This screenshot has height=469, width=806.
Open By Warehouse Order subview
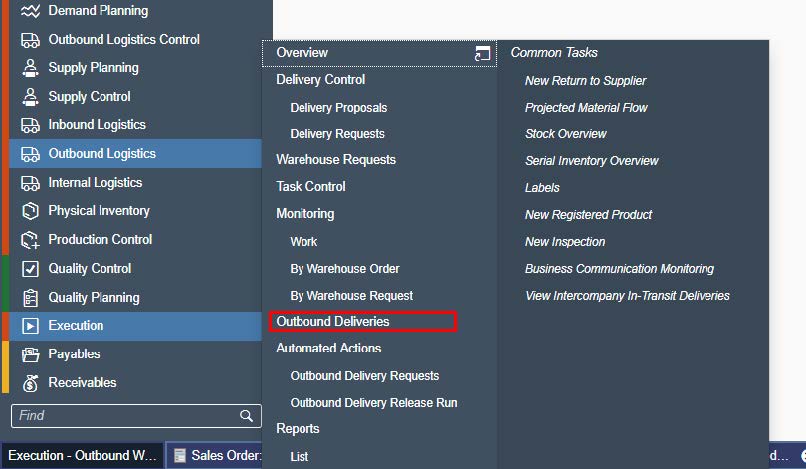click(345, 269)
